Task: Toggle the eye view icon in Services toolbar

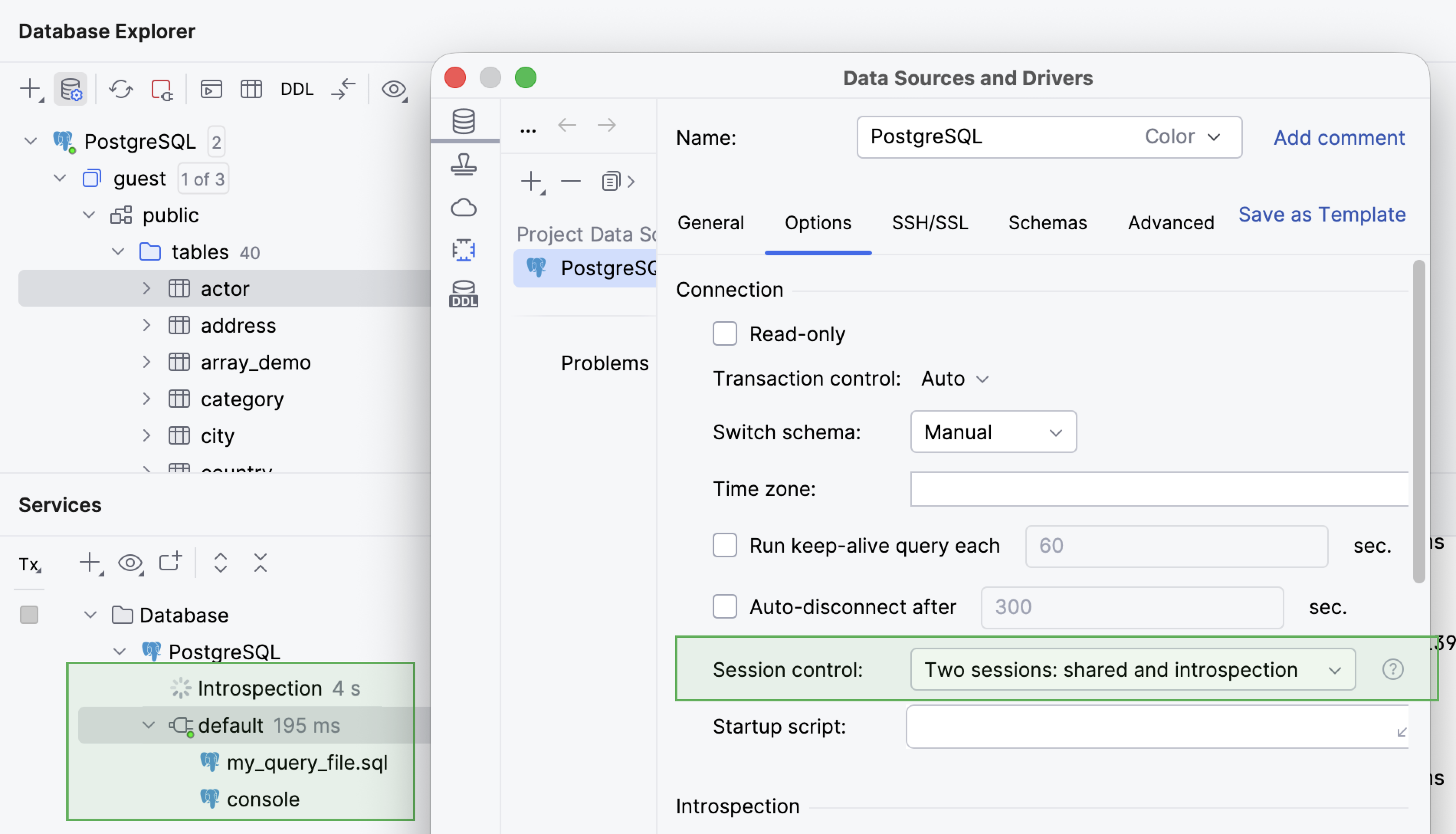Action: click(131, 563)
